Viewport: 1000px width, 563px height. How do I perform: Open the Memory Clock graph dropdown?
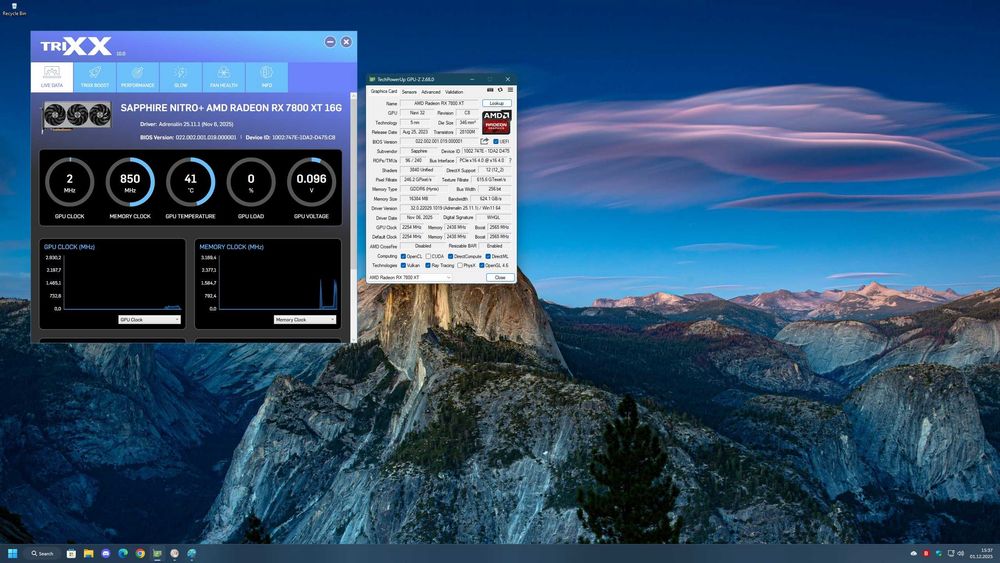click(305, 319)
